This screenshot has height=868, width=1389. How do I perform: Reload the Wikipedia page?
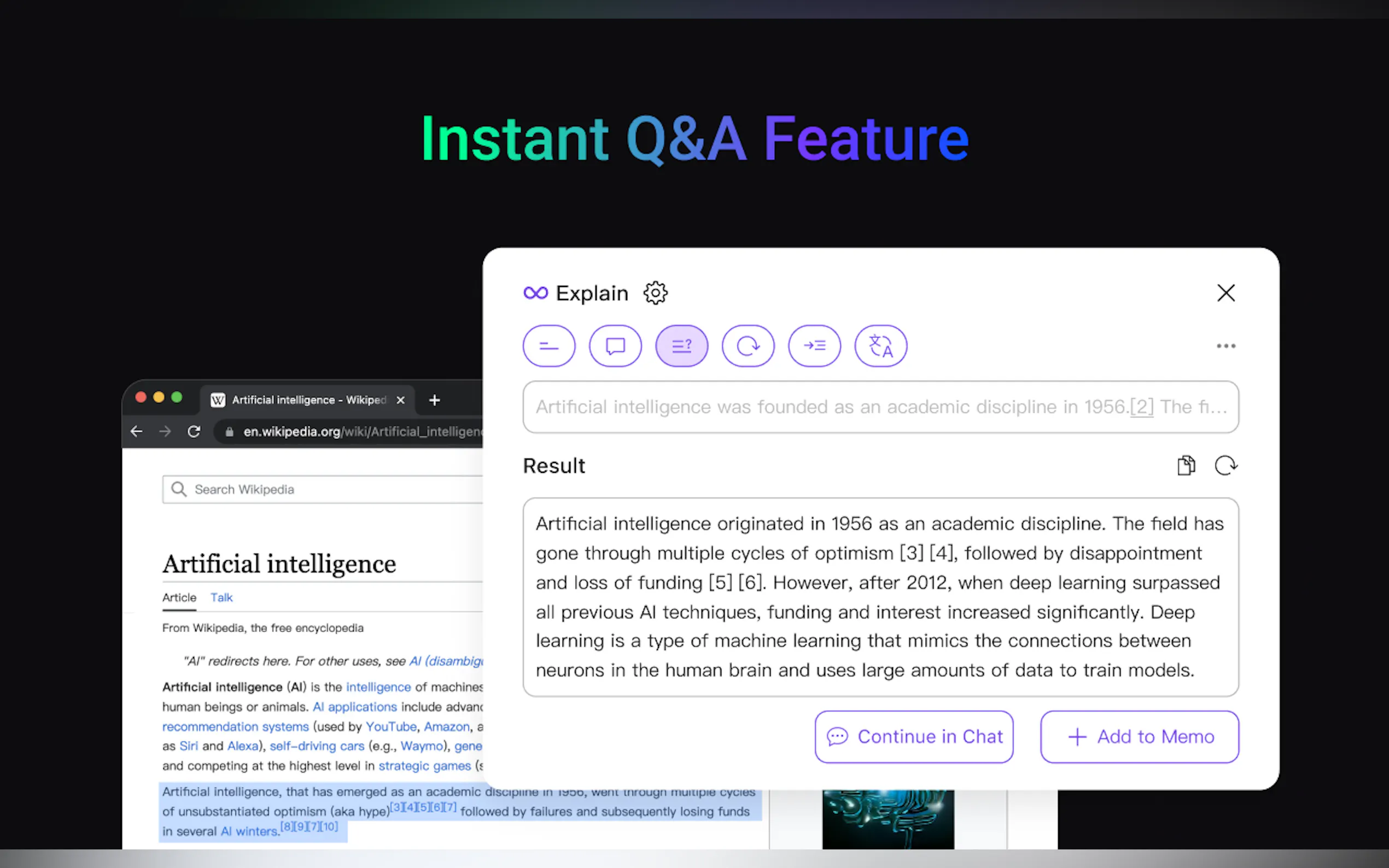(194, 432)
